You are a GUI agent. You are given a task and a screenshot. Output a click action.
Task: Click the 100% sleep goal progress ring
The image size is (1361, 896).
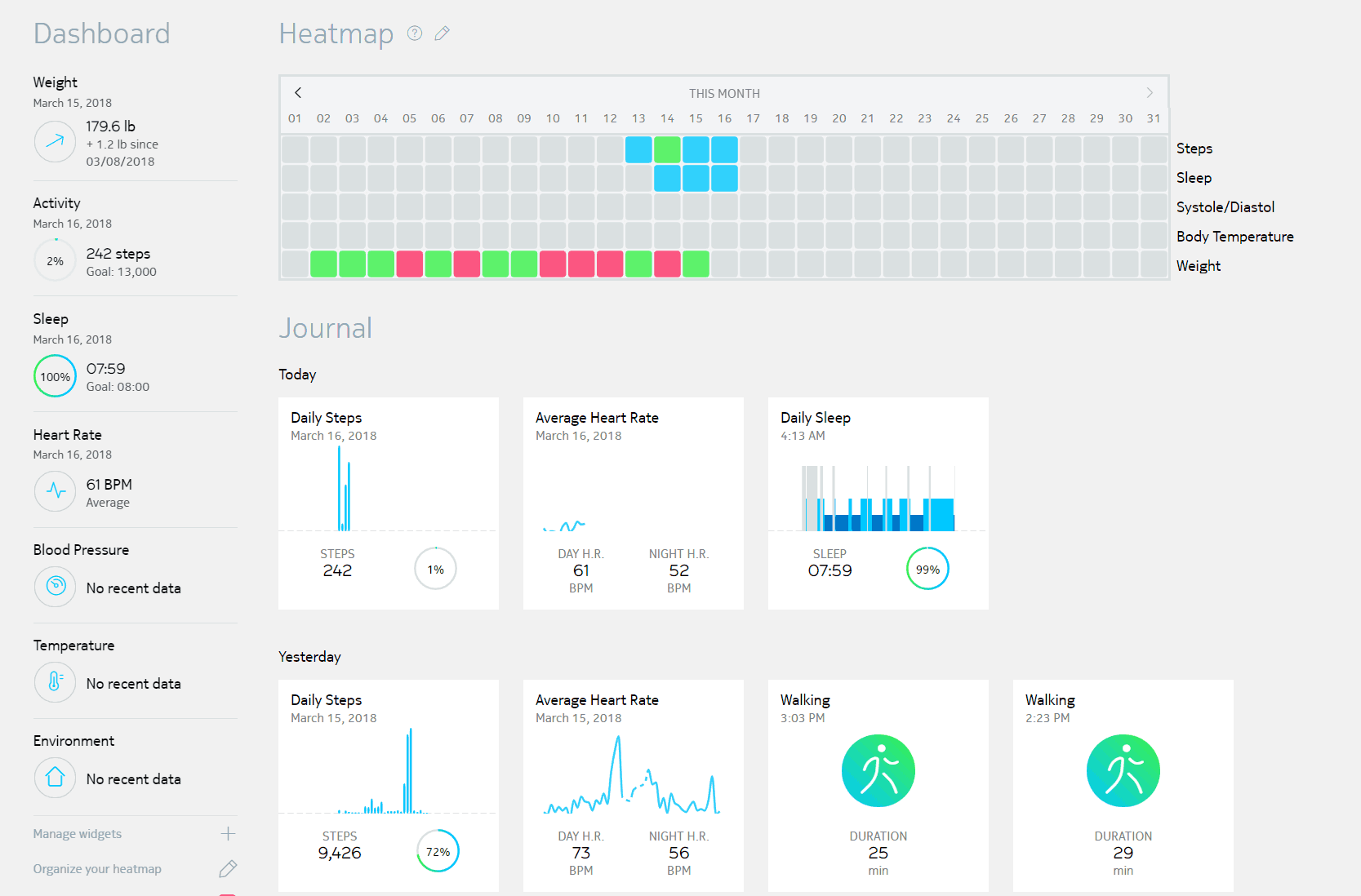click(x=55, y=376)
